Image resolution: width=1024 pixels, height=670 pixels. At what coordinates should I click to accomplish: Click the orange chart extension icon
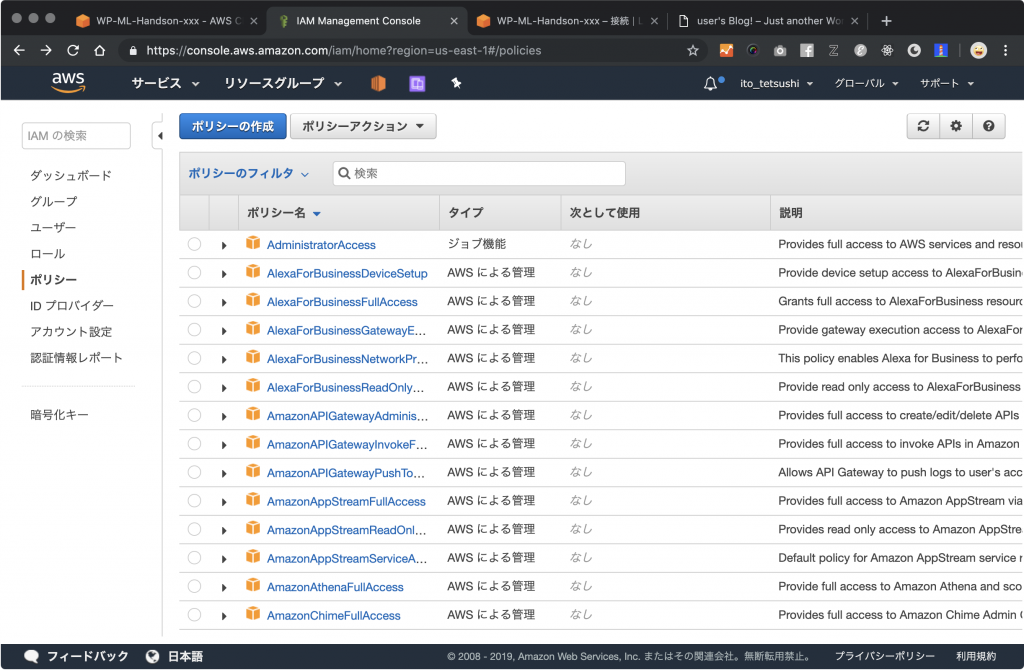pyautogui.click(x=726, y=50)
